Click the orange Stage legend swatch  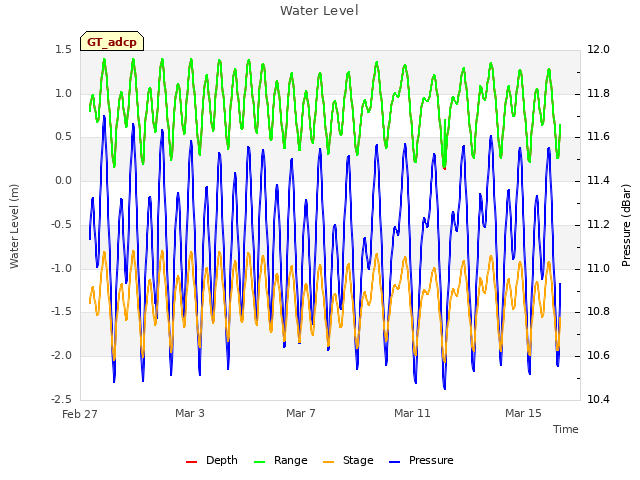point(329,462)
